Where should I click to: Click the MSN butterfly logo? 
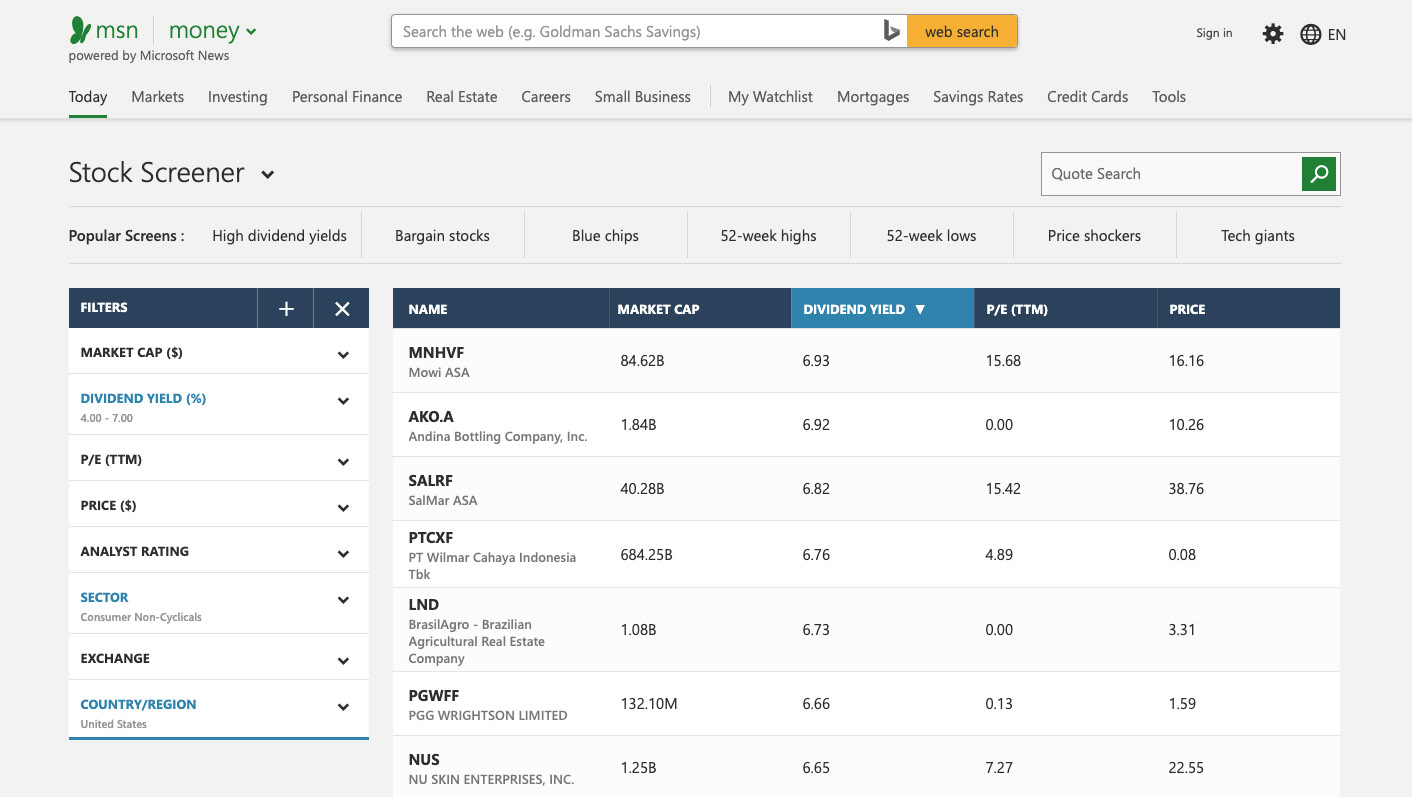[81, 31]
